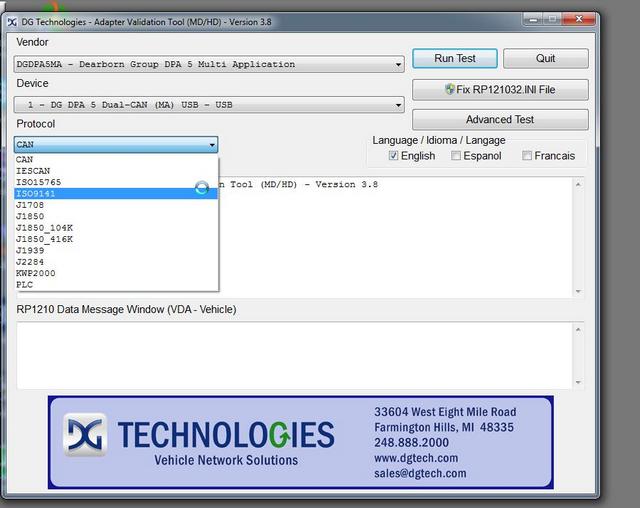Open the Device dropdown list
This screenshot has height=508, width=640.
click(398, 105)
